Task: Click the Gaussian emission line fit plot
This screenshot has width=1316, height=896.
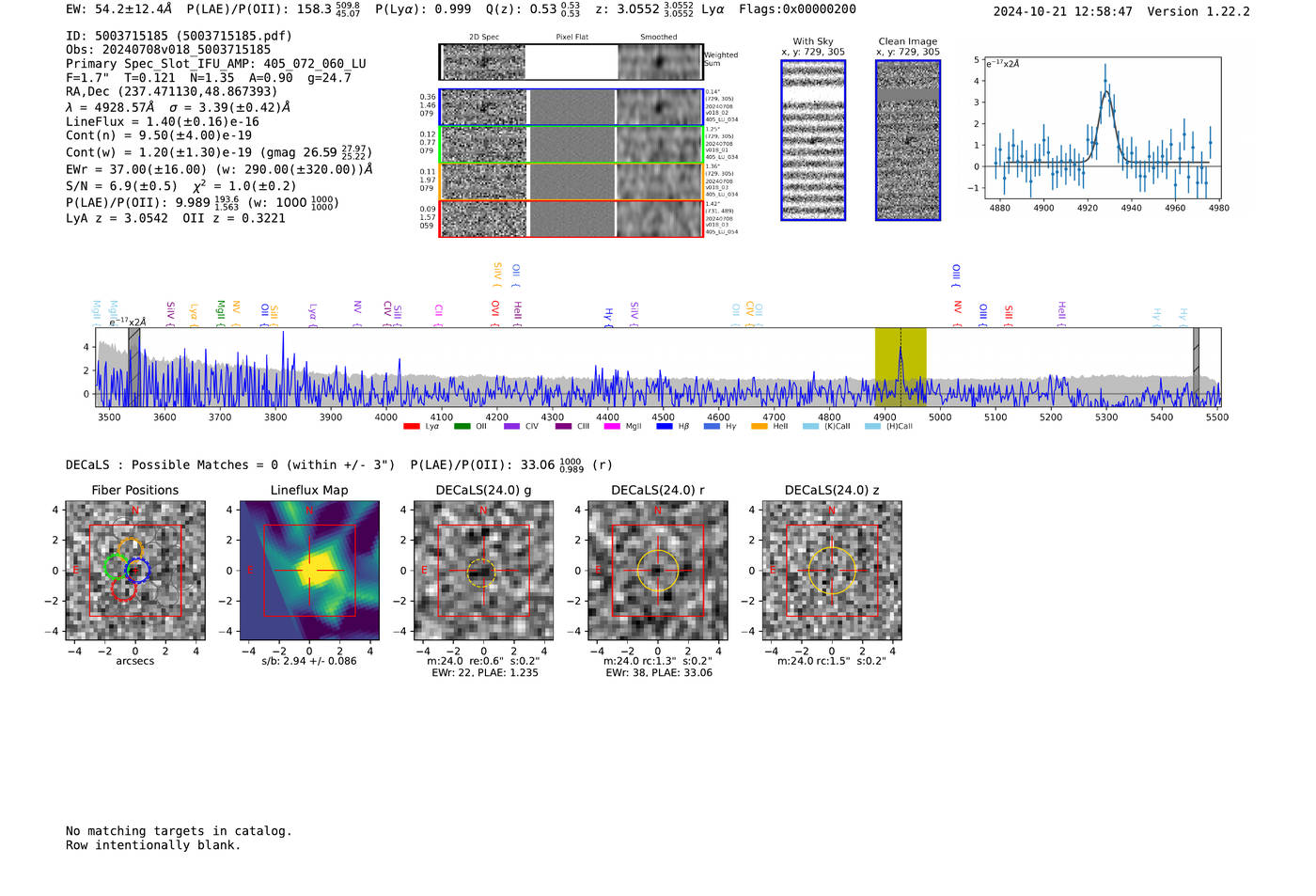Action: pyautogui.click(x=1102, y=128)
